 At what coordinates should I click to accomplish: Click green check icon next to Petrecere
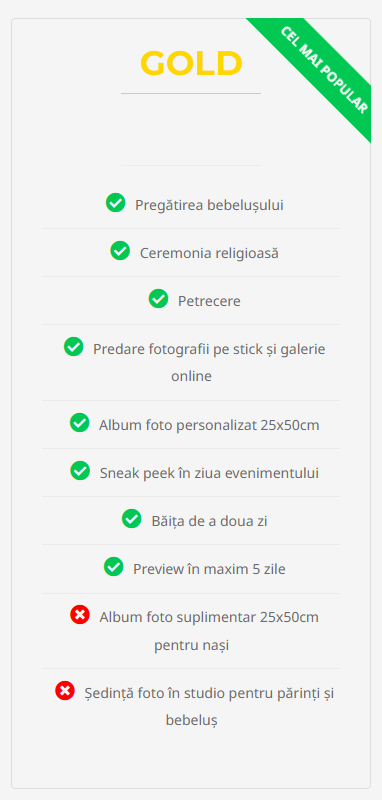[x=158, y=298]
